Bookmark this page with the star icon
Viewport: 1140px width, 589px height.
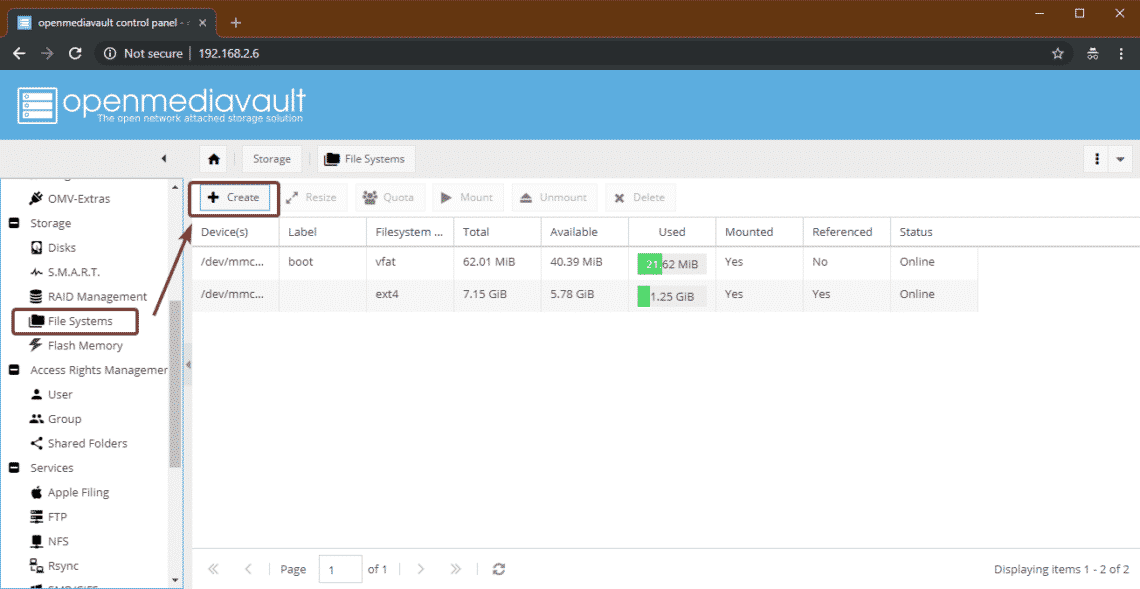[x=1057, y=53]
